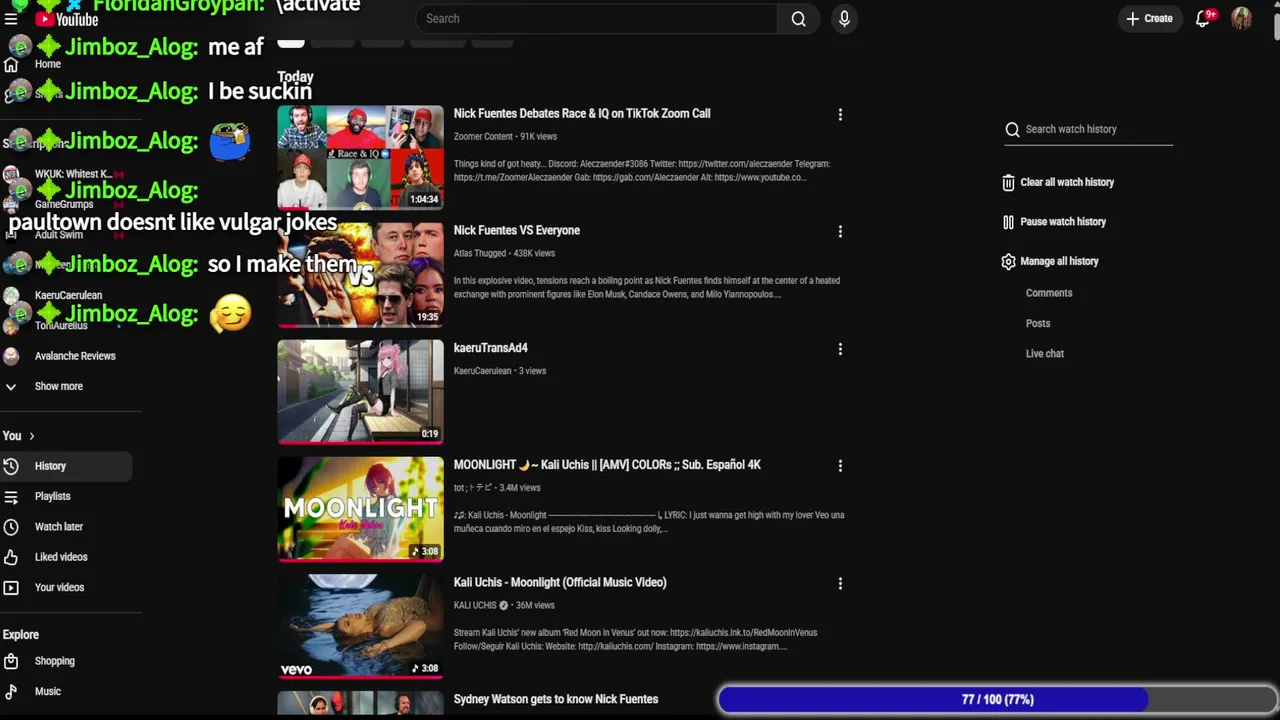This screenshot has width=1280, height=720.
Task: Click the History clock icon
Action: 11,466
